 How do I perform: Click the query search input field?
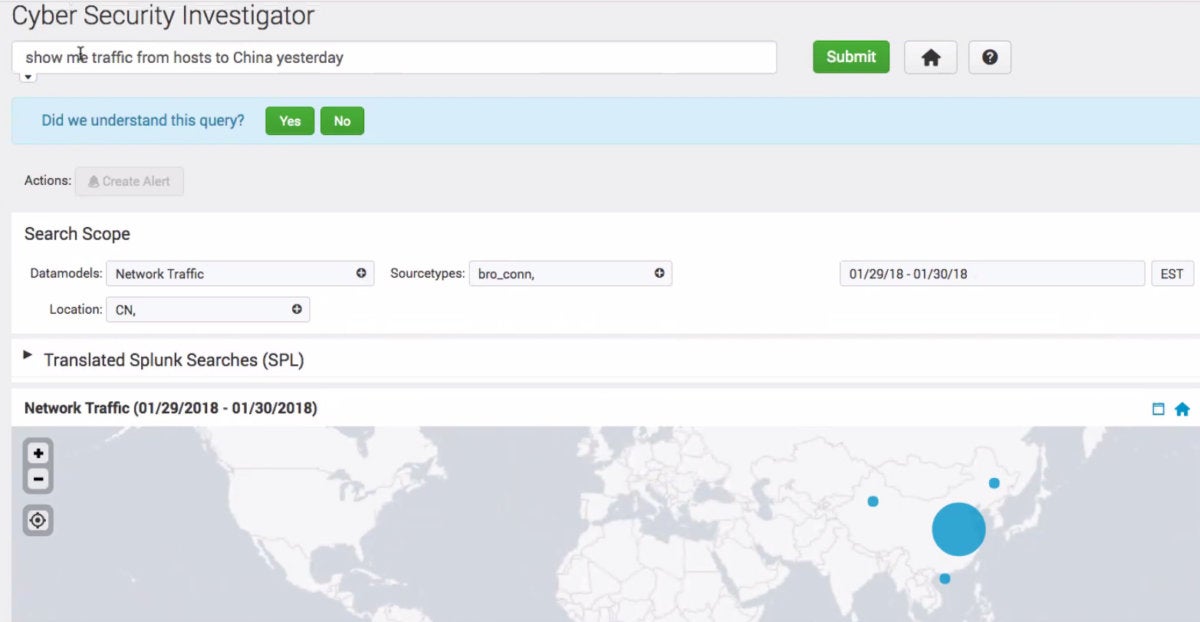pyautogui.click(x=395, y=57)
